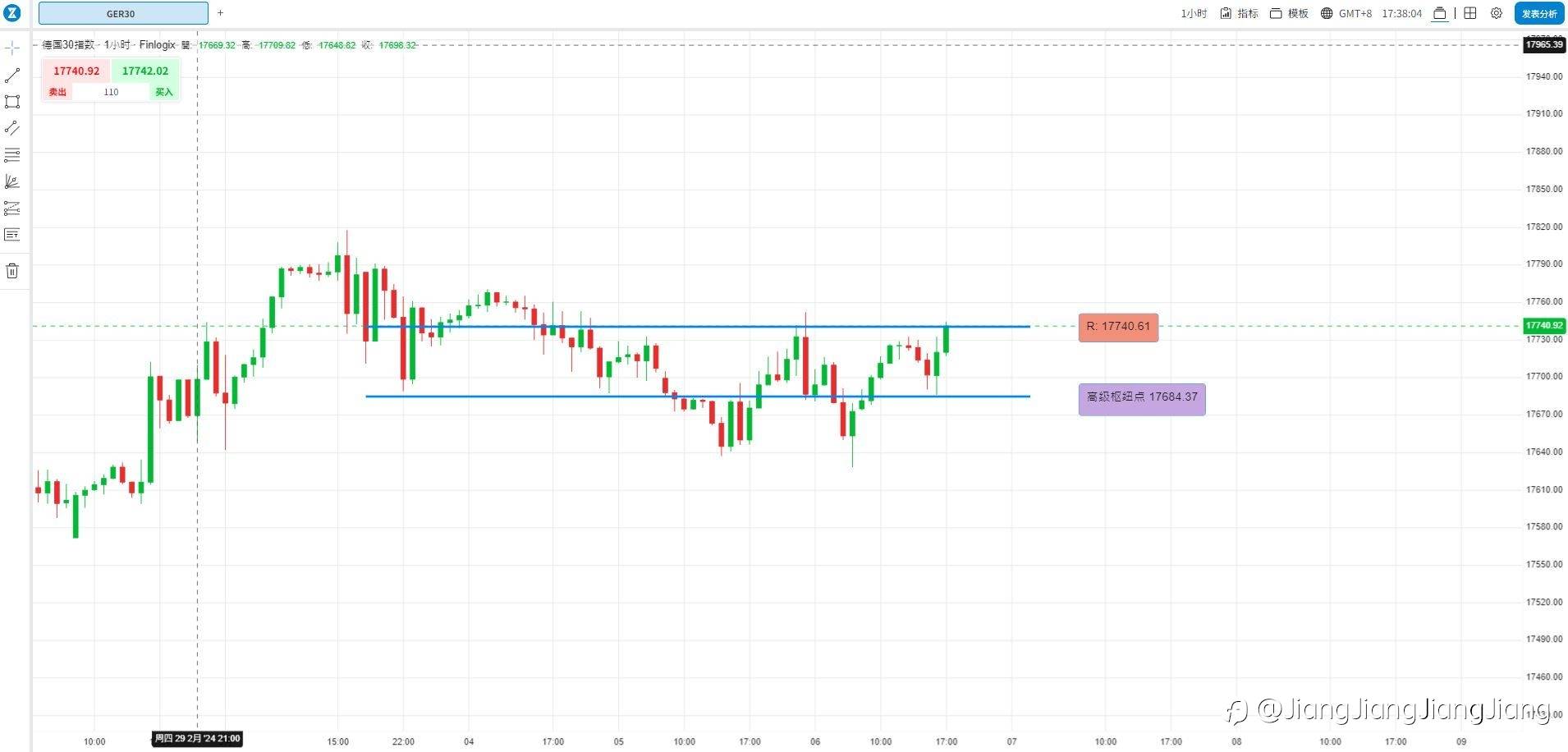
Task: Open the 1小时 timeframe dropdown
Action: pyautogui.click(x=1194, y=13)
